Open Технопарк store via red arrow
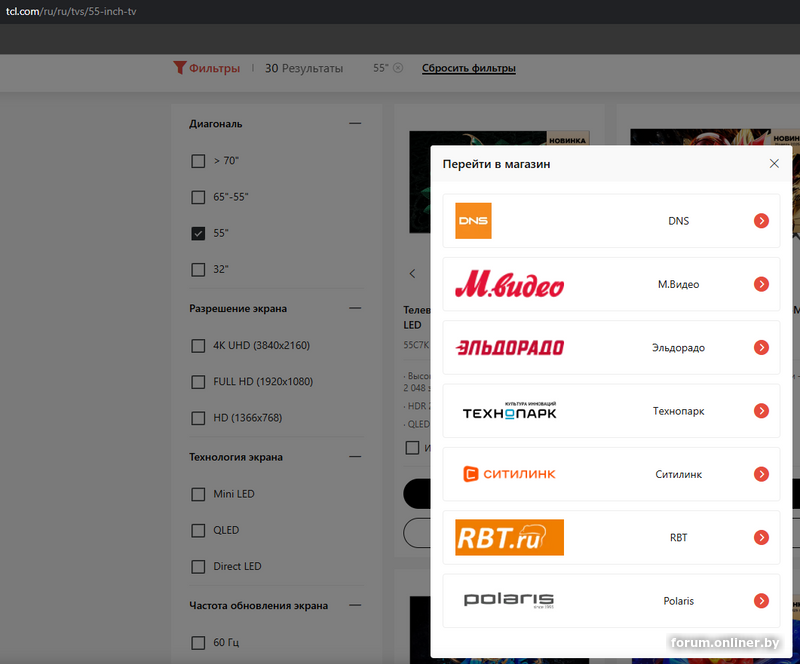800x664 pixels. pos(761,411)
